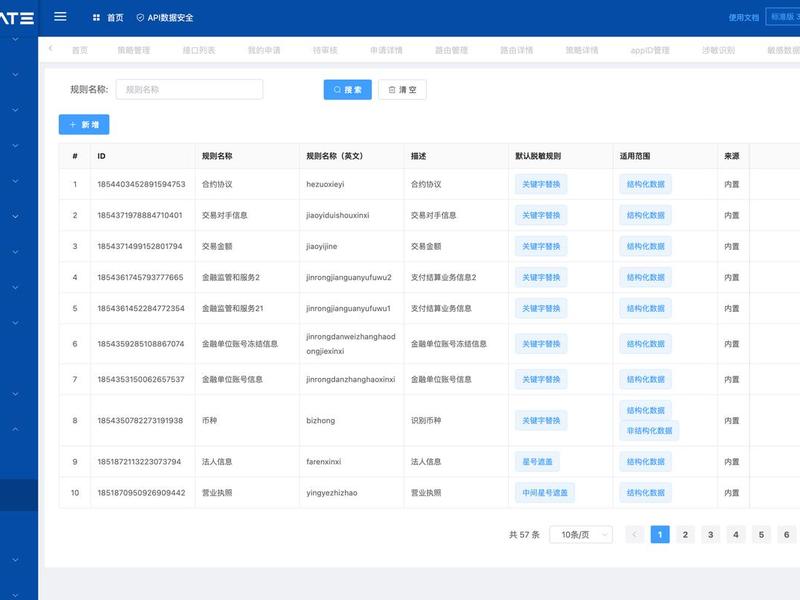
Task: Switch to the 路由管理 tab
Action: pos(452,50)
